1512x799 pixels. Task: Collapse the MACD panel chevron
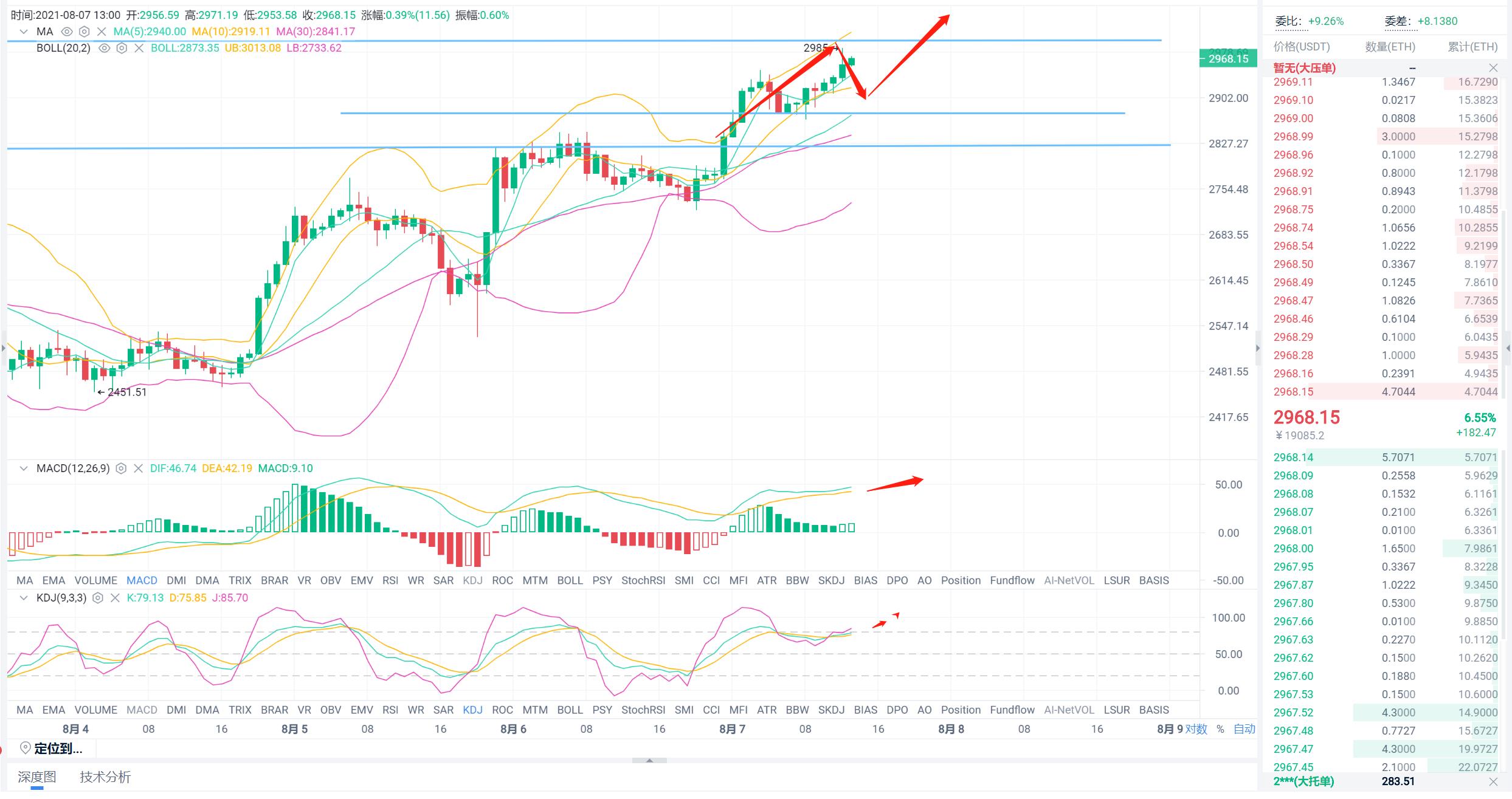tap(24, 468)
